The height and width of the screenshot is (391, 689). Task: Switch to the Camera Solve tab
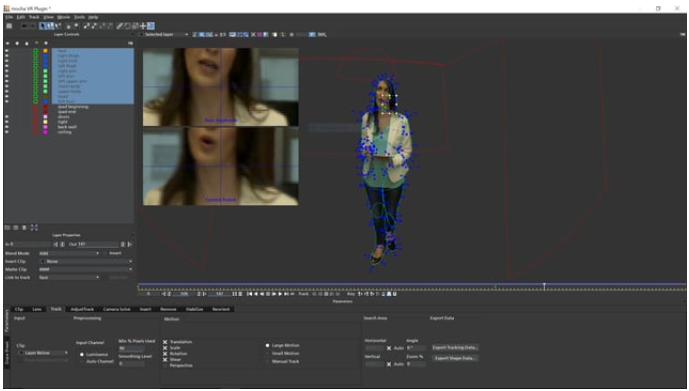(x=116, y=309)
